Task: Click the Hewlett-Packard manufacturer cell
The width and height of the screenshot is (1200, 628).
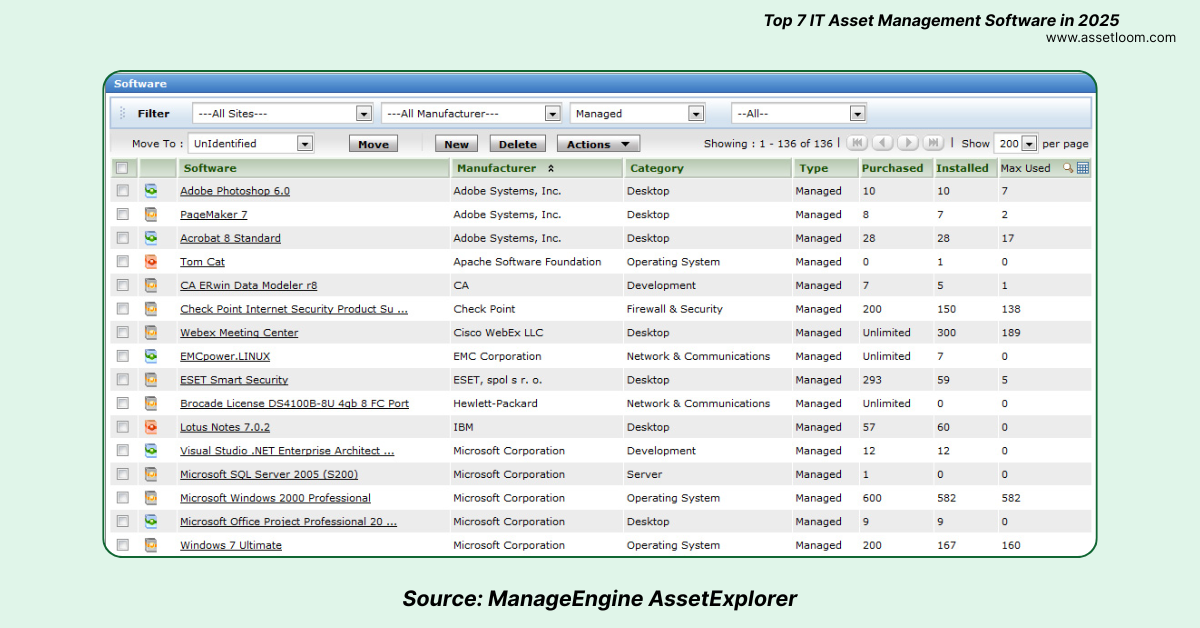Action: (x=495, y=403)
